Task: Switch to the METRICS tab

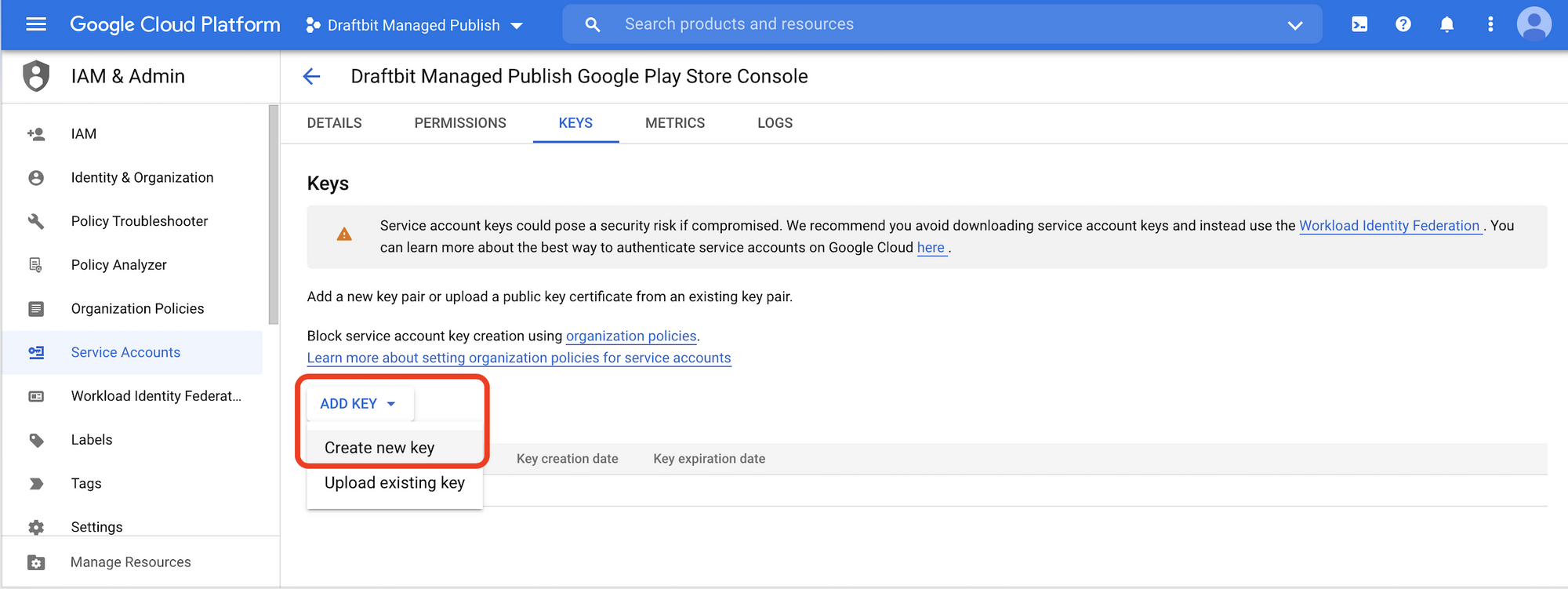Action: (x=675, y=123)
